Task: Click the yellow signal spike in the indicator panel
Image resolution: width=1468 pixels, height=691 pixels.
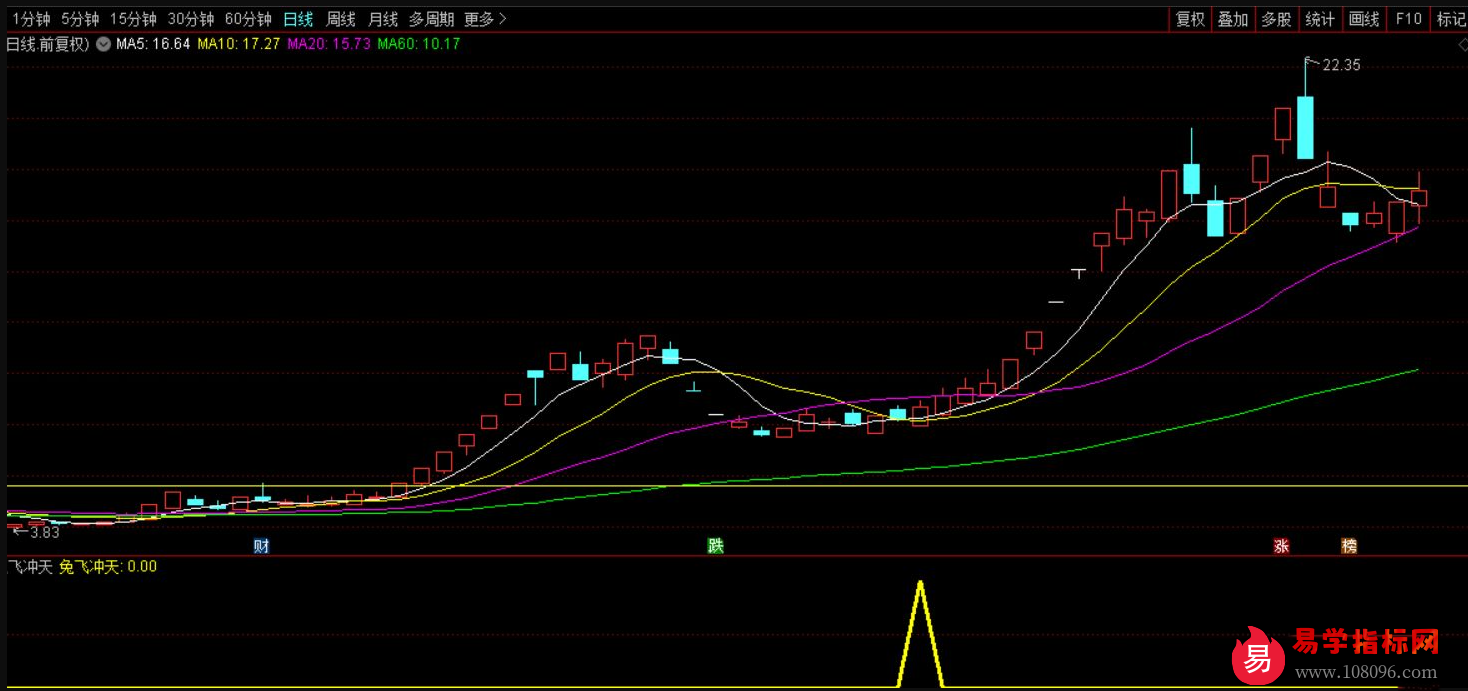Action: [920, 634]
